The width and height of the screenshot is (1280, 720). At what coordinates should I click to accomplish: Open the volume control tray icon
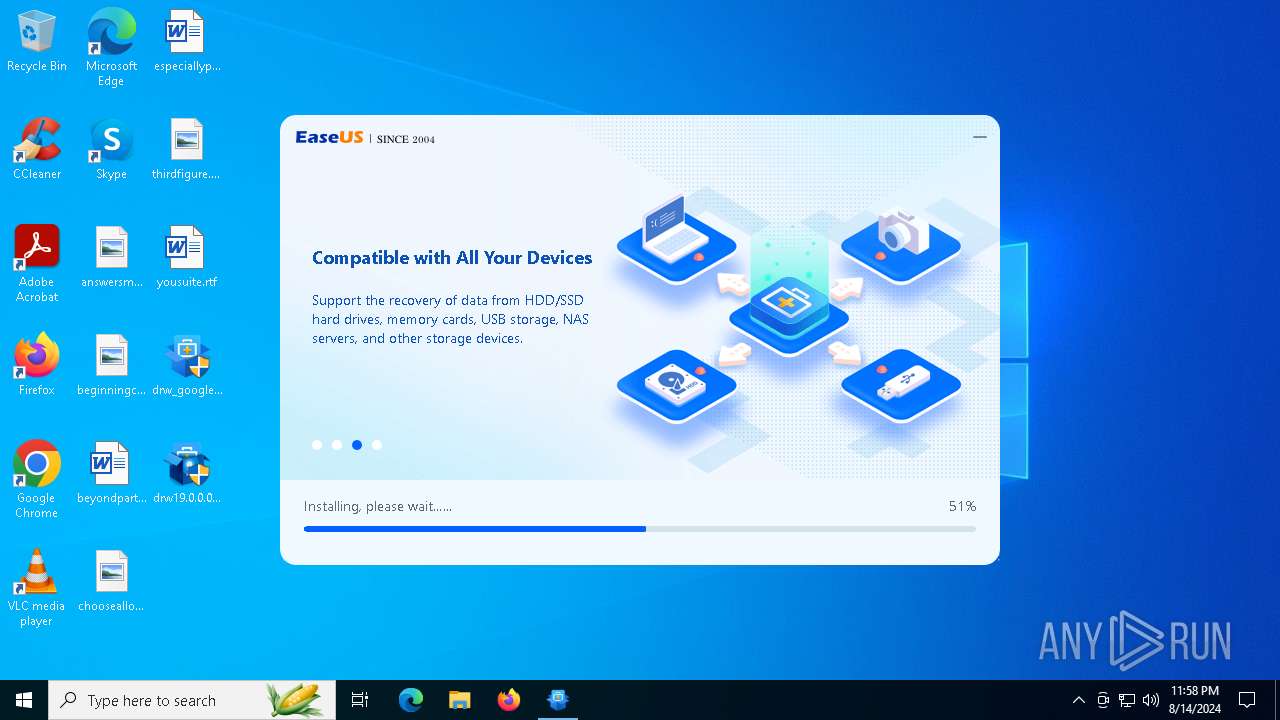pyautogui.click(x=1151, y=700)
